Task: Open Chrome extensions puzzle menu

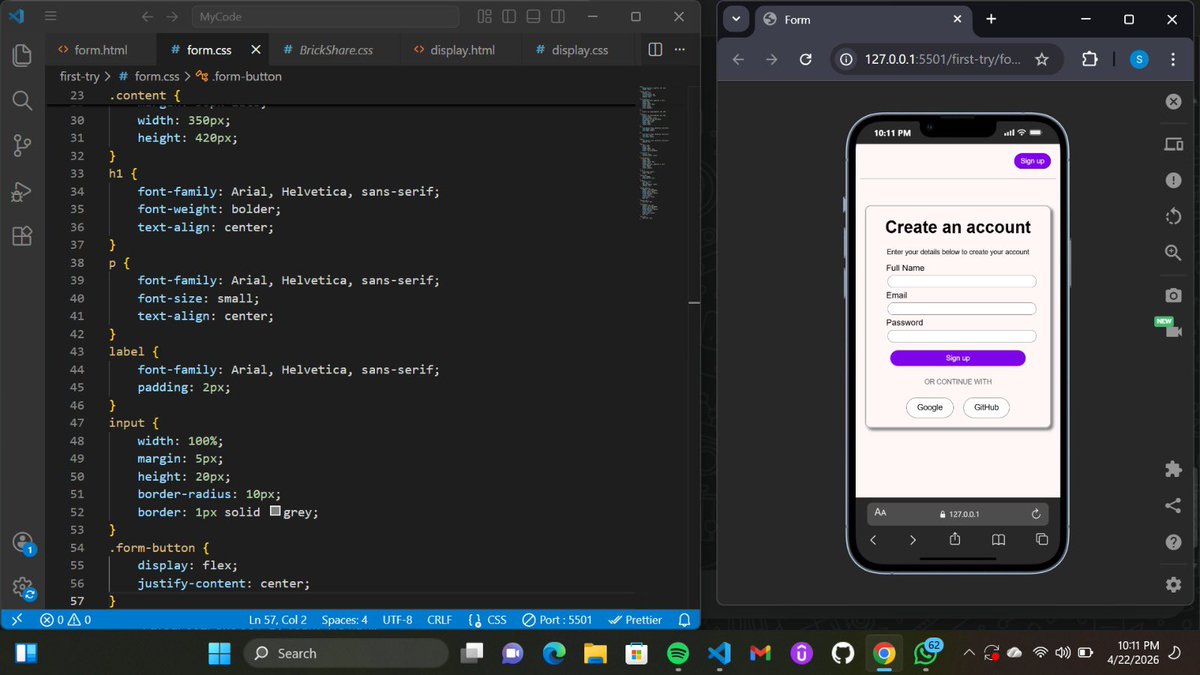Action: coord(1090,60)
